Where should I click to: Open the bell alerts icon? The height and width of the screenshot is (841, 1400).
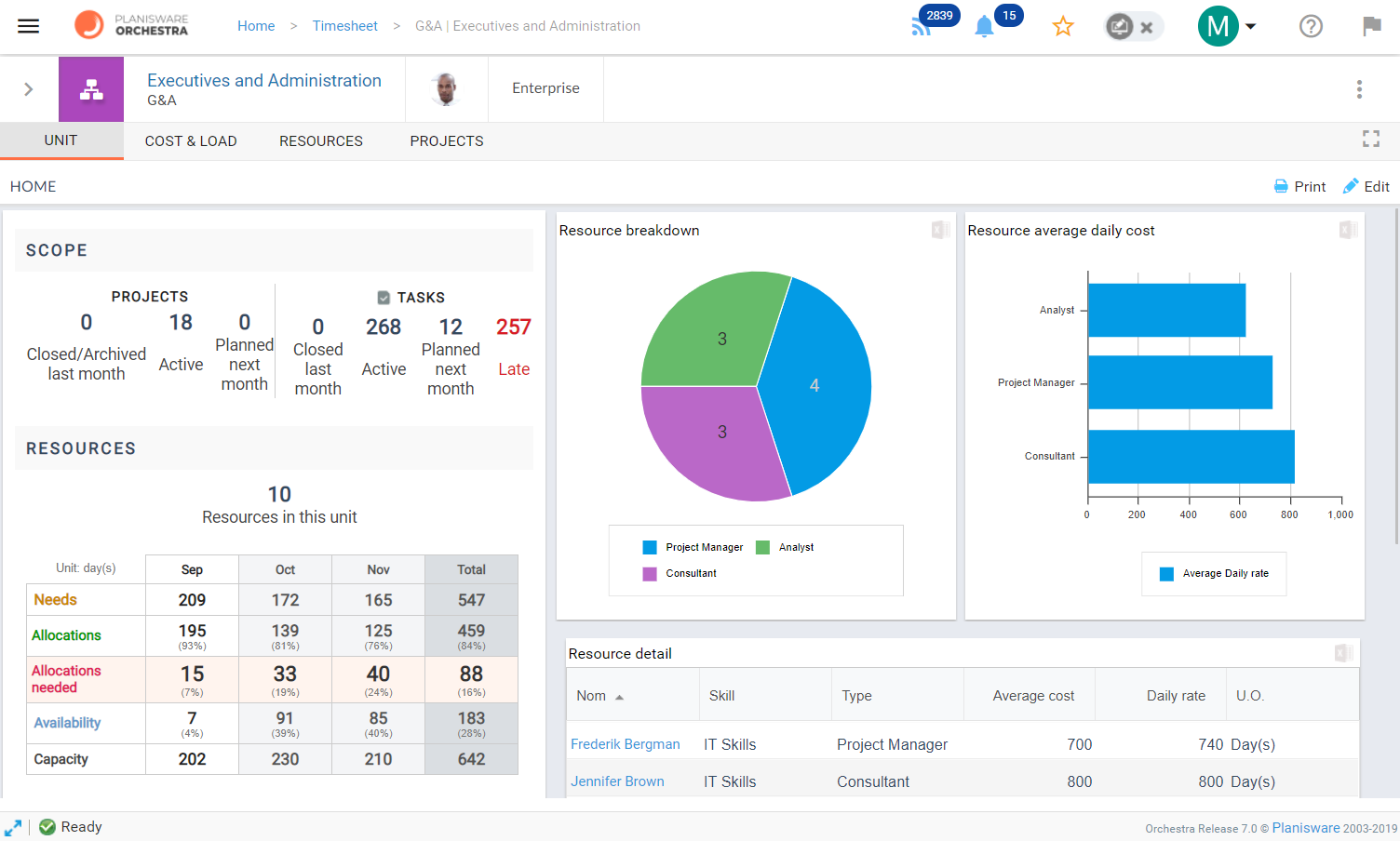point(984,26)
